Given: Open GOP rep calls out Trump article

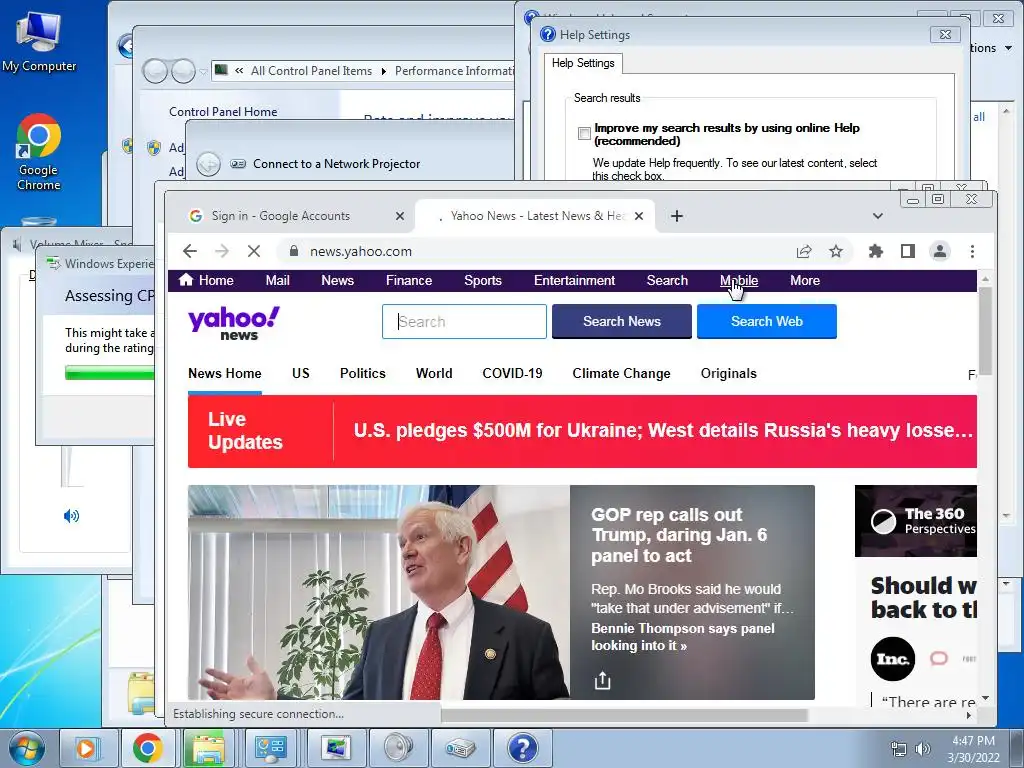Looking at the screenshot, I should tap(679, 535).
